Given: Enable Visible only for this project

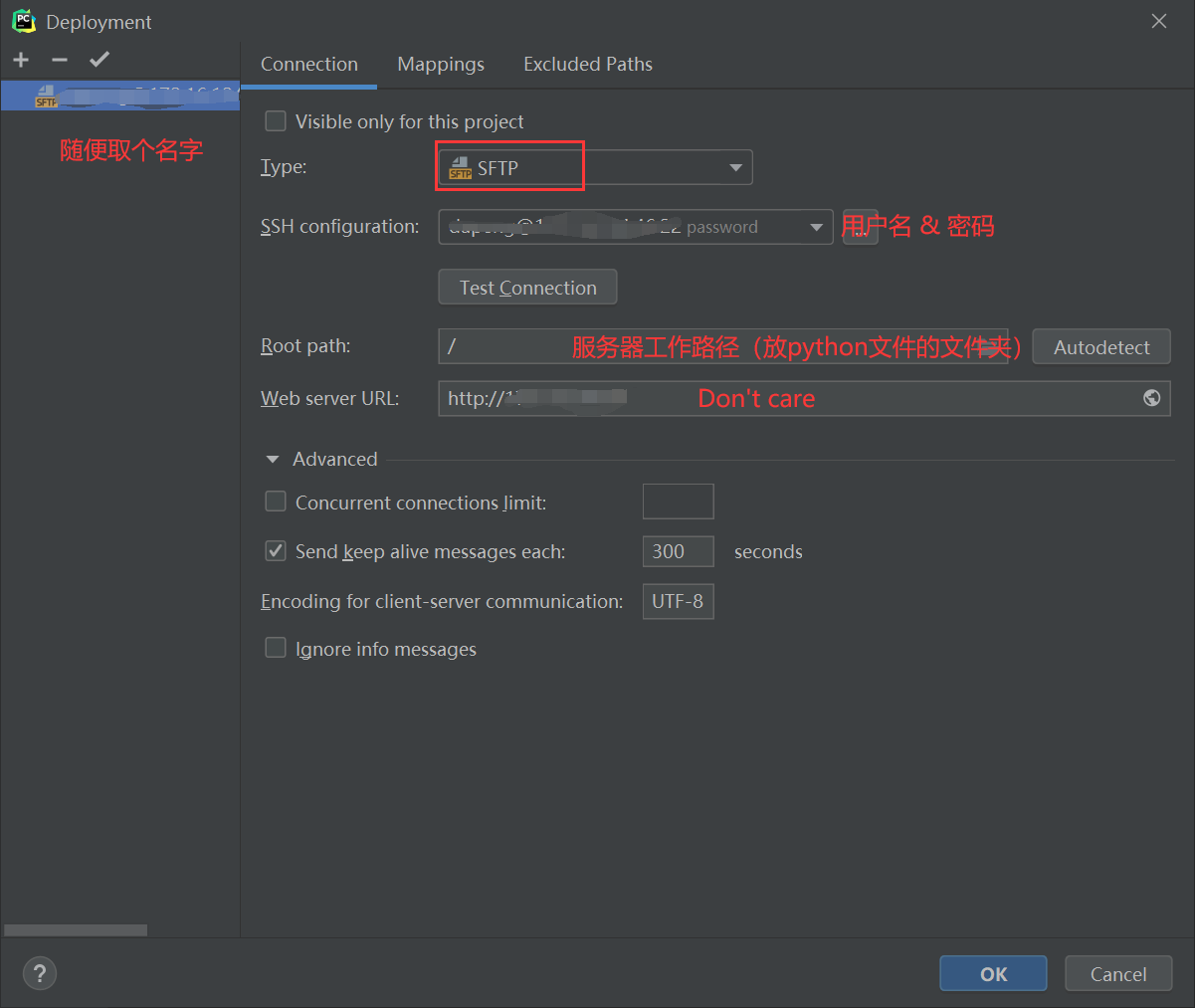Looking at the screenshot, I should click(x=276, y=121).
